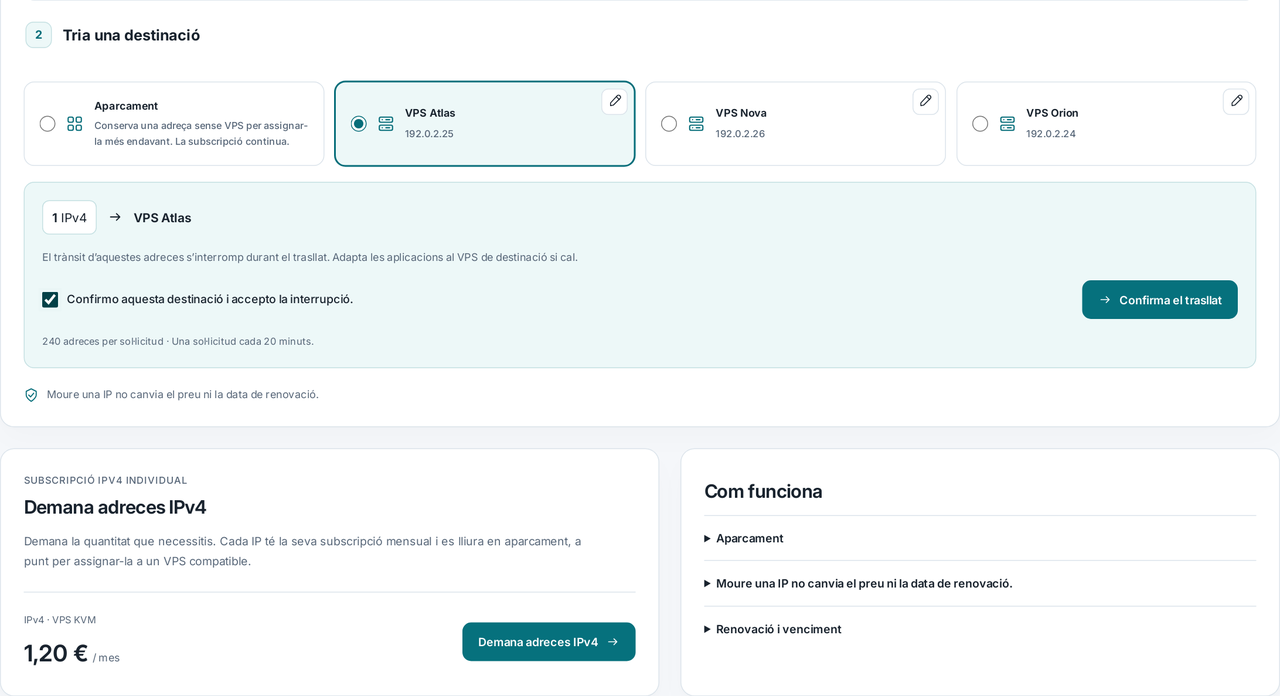This screenshot has height=696, width=1280.
Task: Choose the VPS Nova radio button
Action: click(x=669, y=124)
